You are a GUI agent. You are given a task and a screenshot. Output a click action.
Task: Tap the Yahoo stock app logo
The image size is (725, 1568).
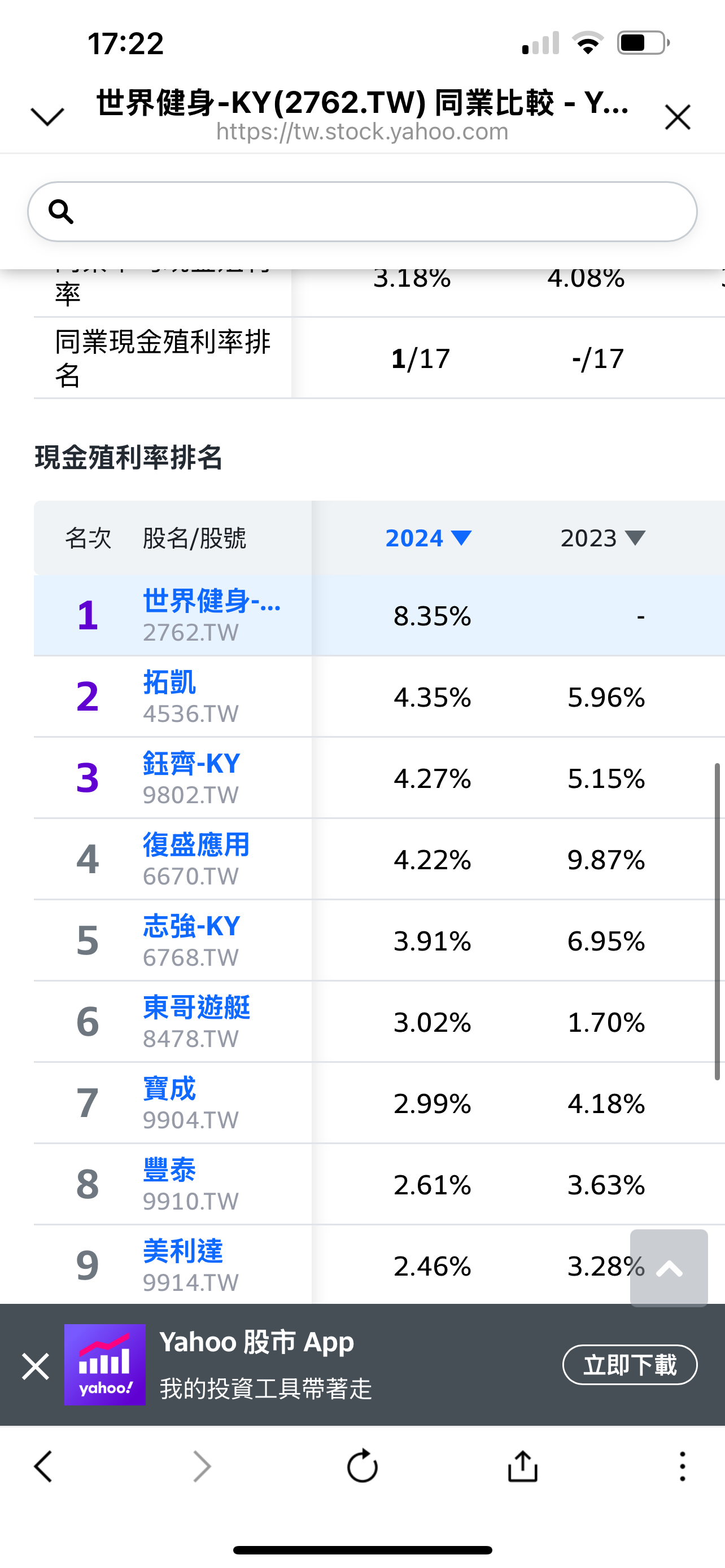[104, 1365]
